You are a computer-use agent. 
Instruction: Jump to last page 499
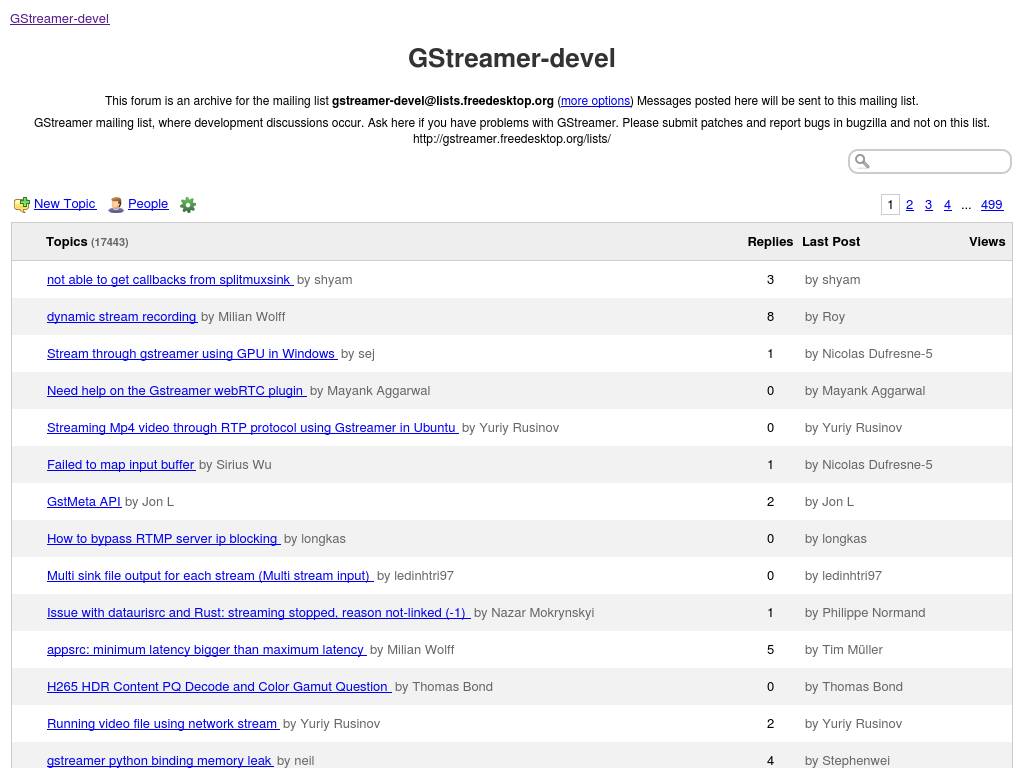(991, 204)
